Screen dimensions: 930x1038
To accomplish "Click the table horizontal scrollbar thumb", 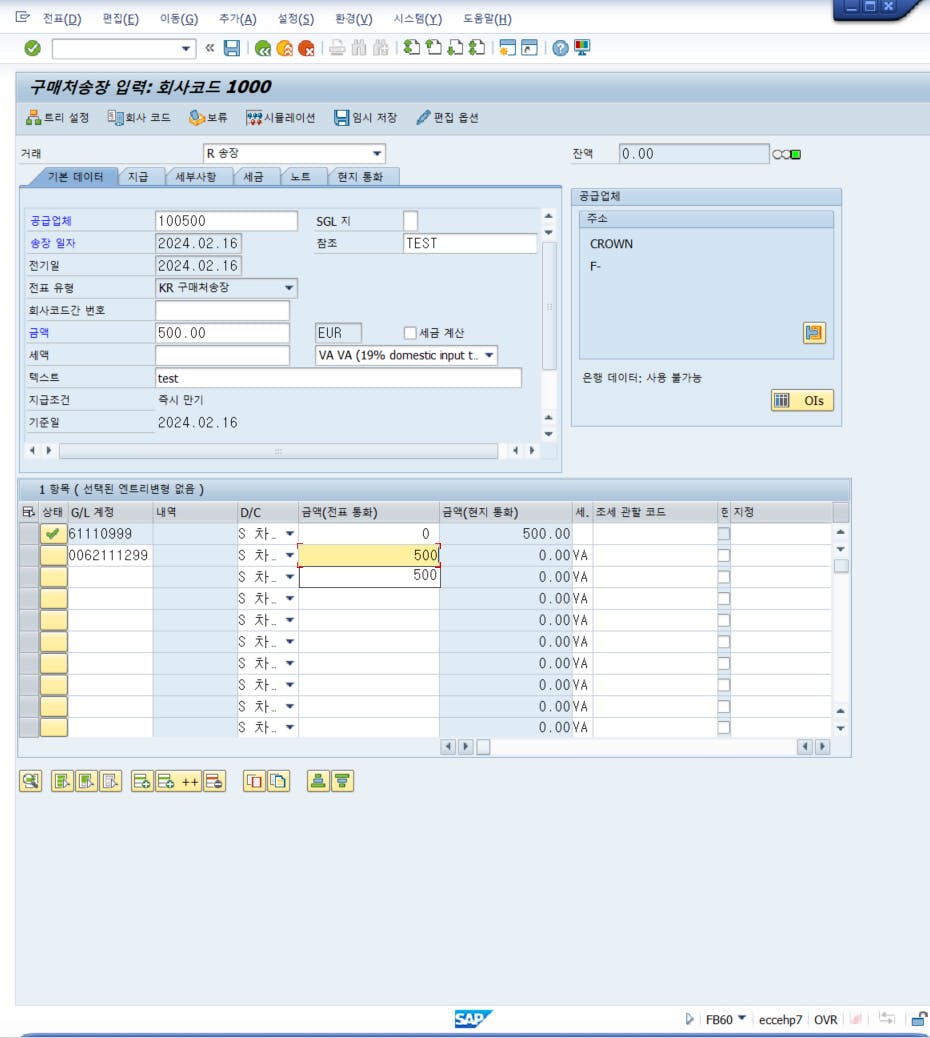I will click(484, 747).
